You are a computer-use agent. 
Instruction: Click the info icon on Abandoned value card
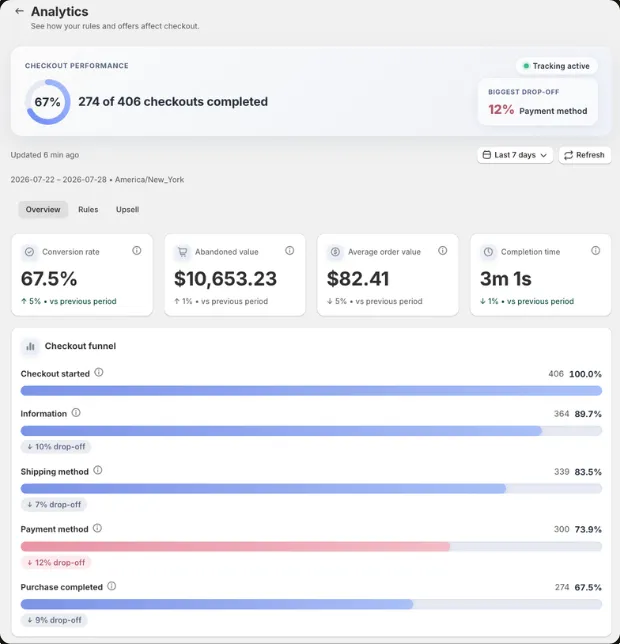click(289, 251)
